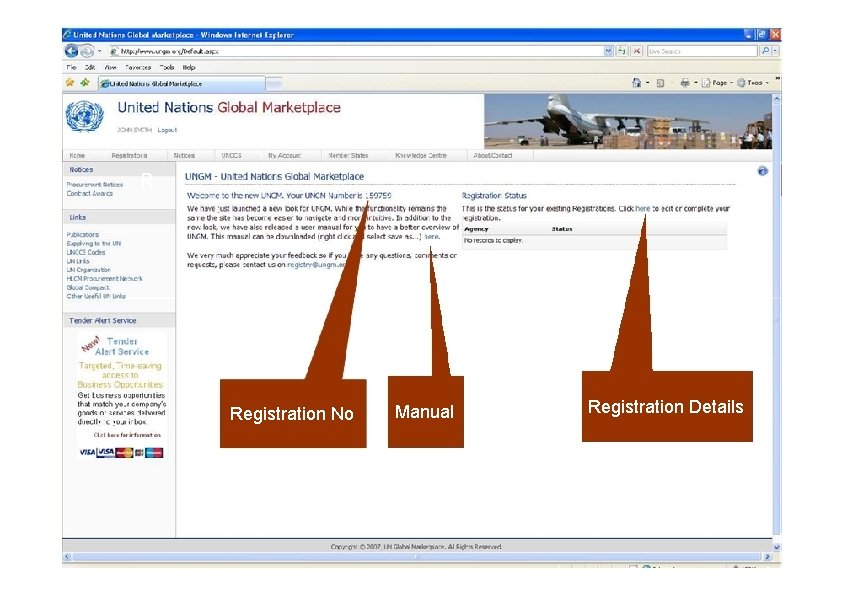Click the credit card logos image

tap(121, 452)
